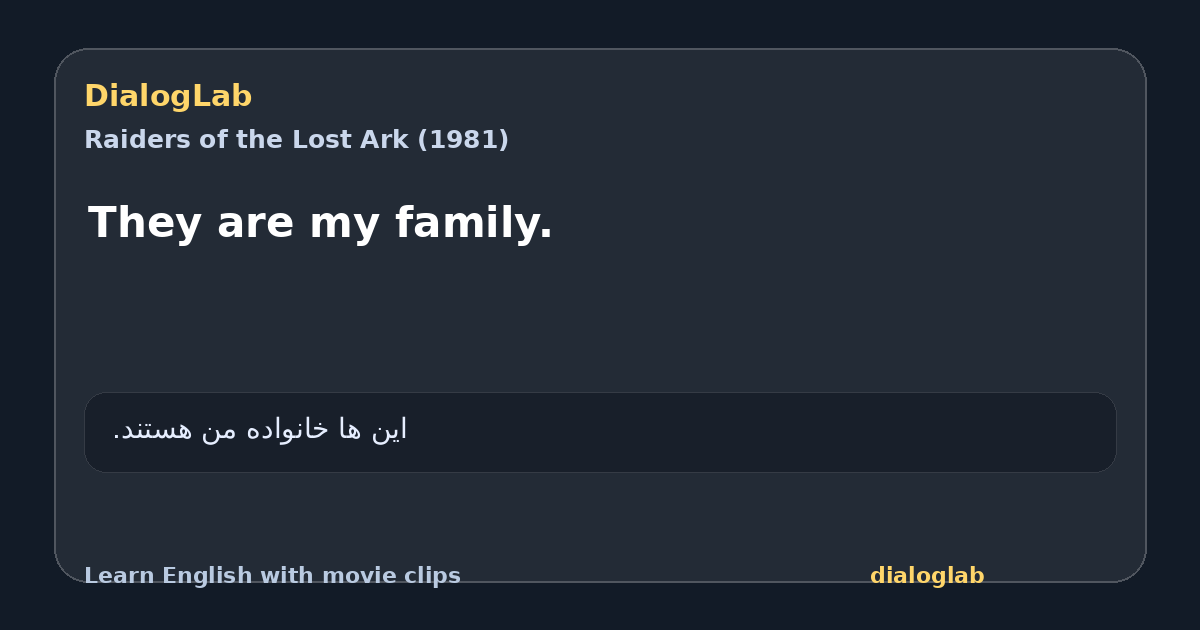Click the Persian translation box
Image resolution: width=1200 pixels, height=630 pixels.
click(600, 432)
